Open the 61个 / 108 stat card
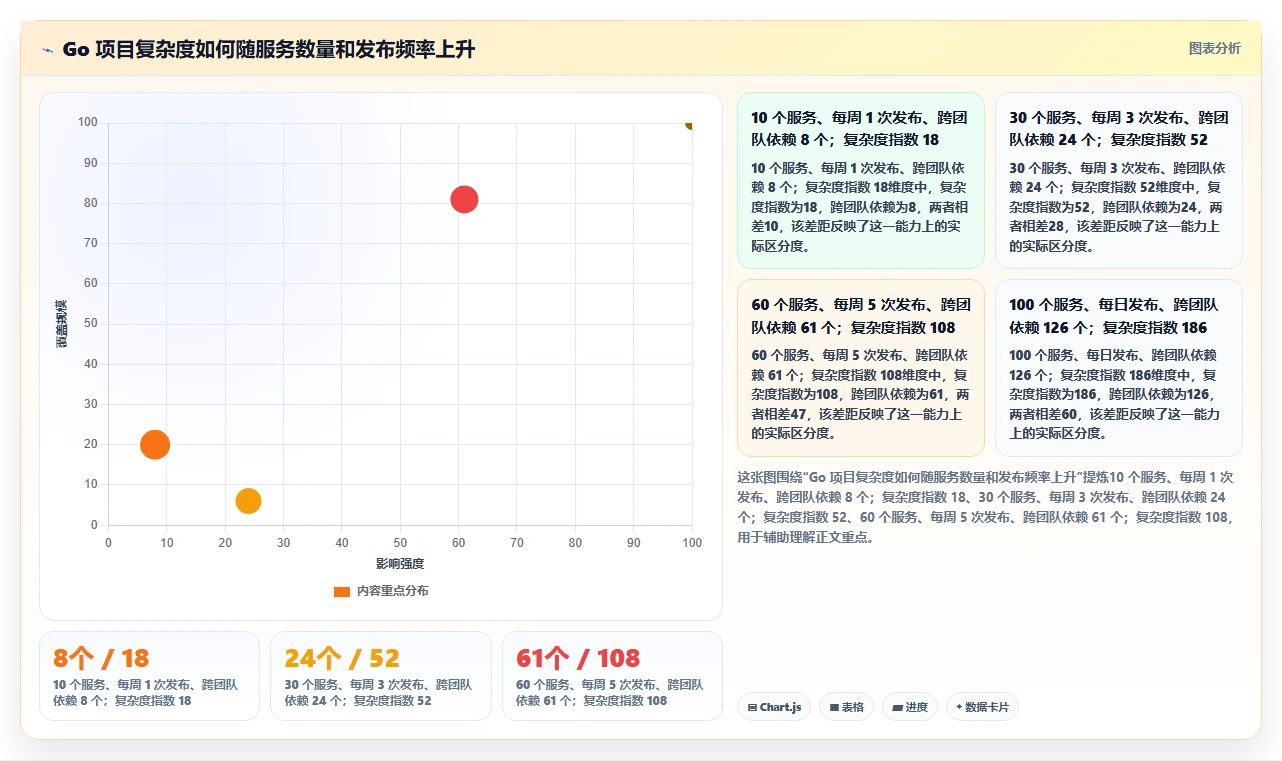This screenshot has width=1282, height=761. pos(612,676)
